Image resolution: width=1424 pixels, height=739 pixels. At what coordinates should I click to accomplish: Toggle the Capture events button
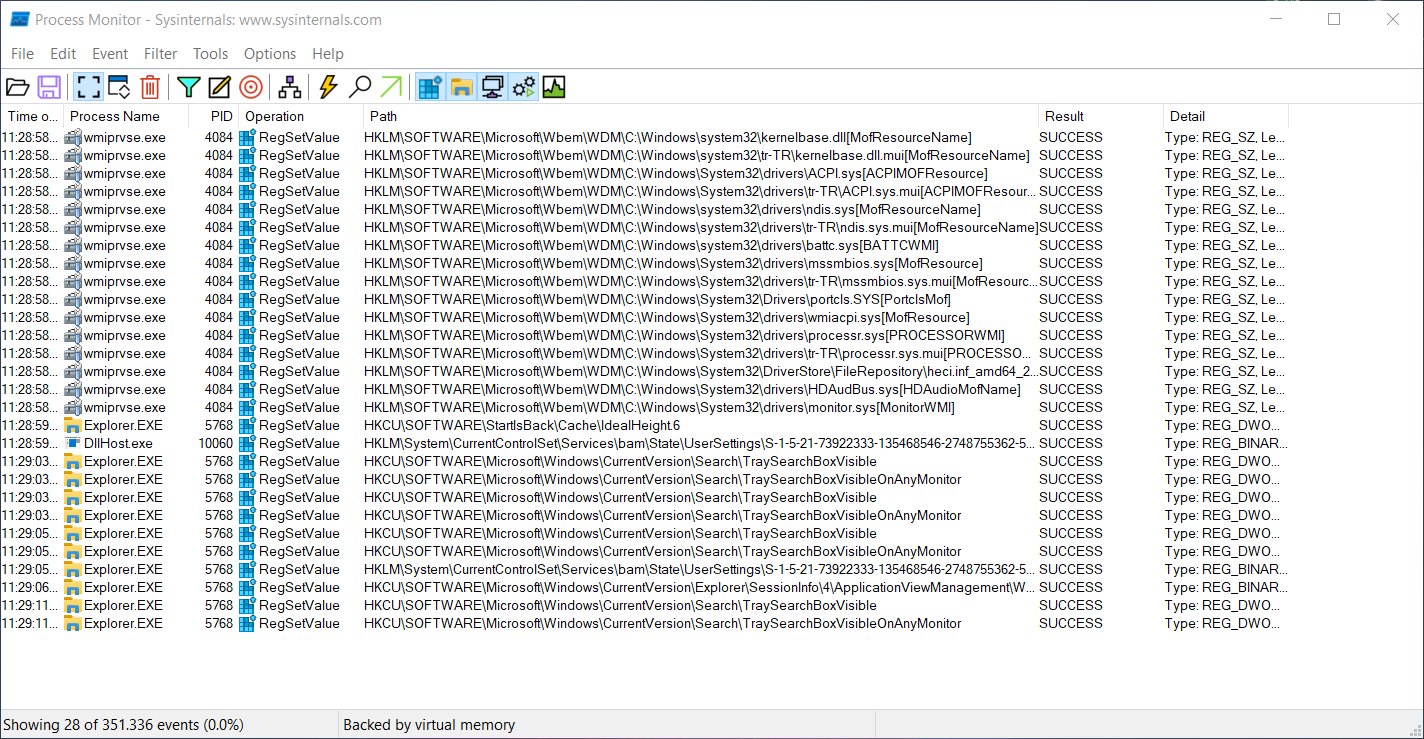pos(88,87)
